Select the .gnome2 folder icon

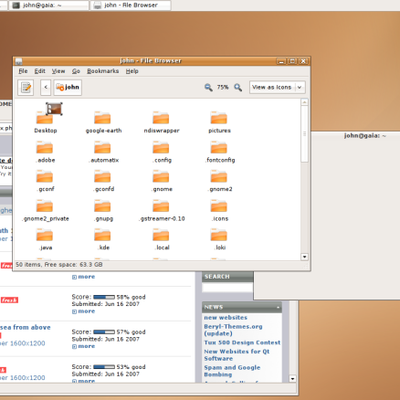219,176
